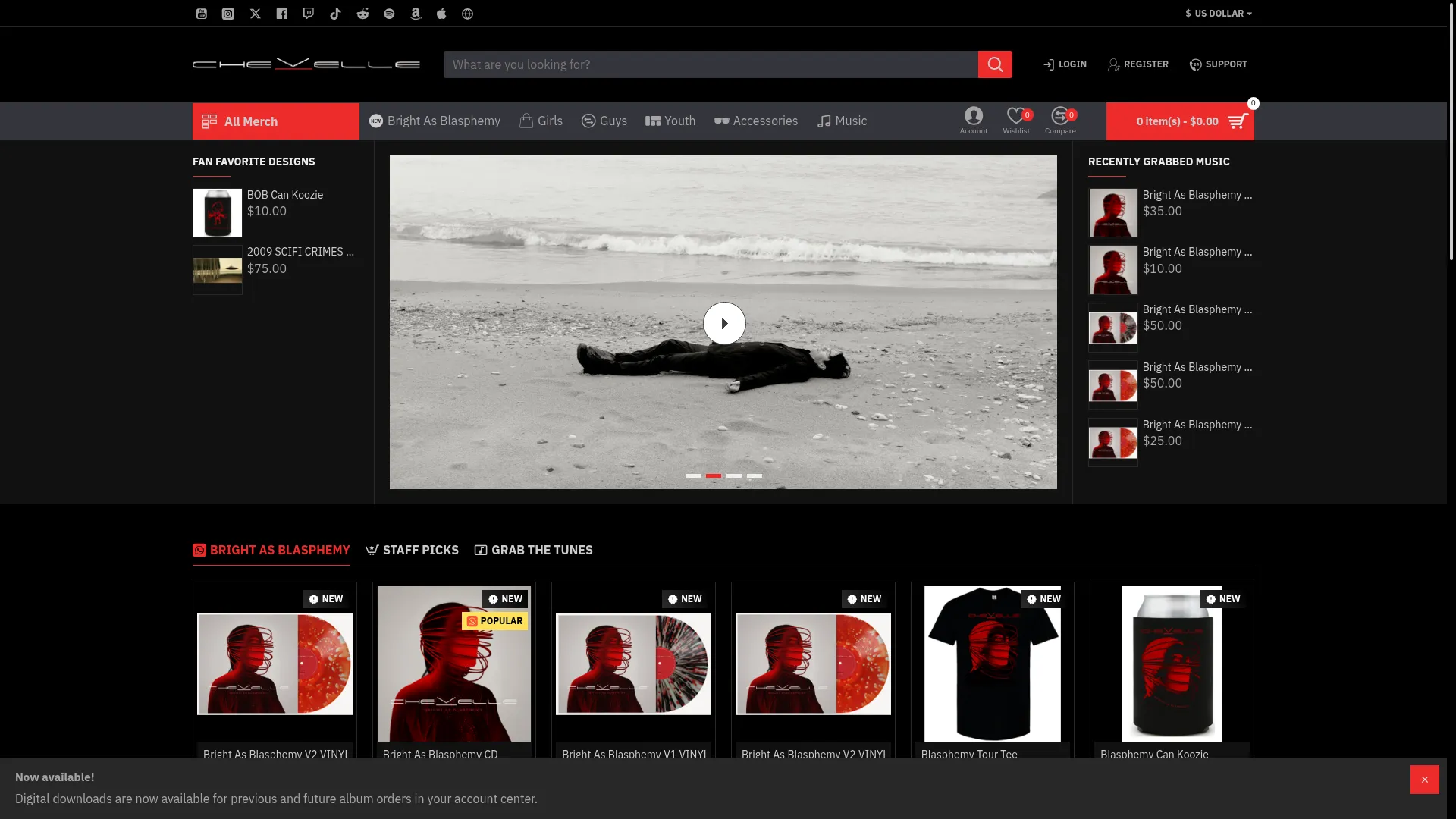The image size is (1456, 819).
Task: Click the 2009 SCIFI CRIMES thumbnail
Action: point(218,270)
